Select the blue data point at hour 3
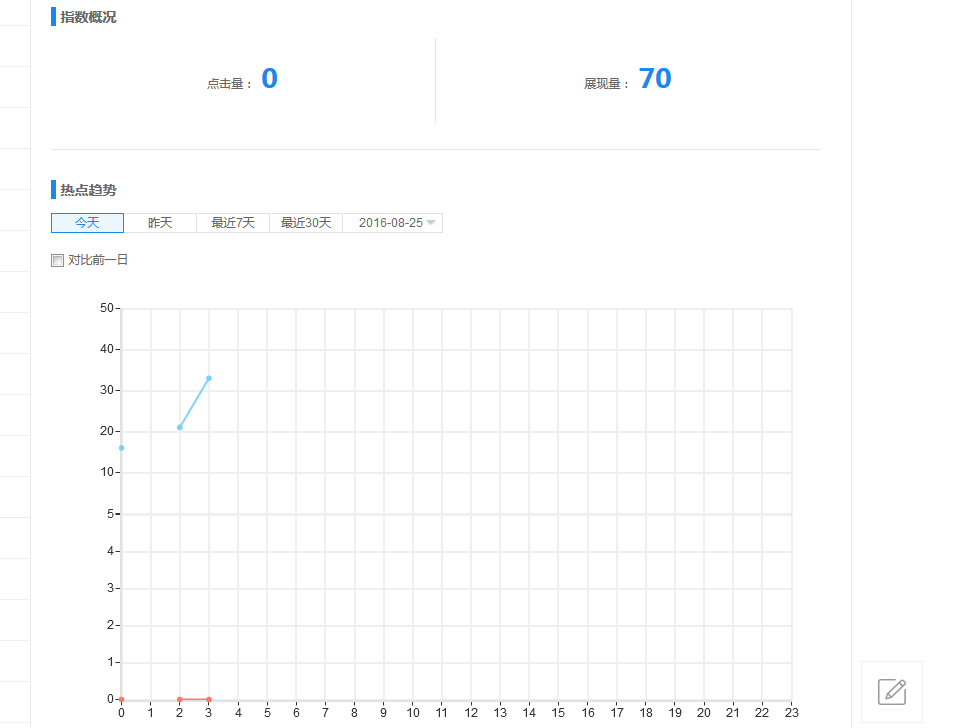The width and height of the screenshot is (961, 728). 209,378
